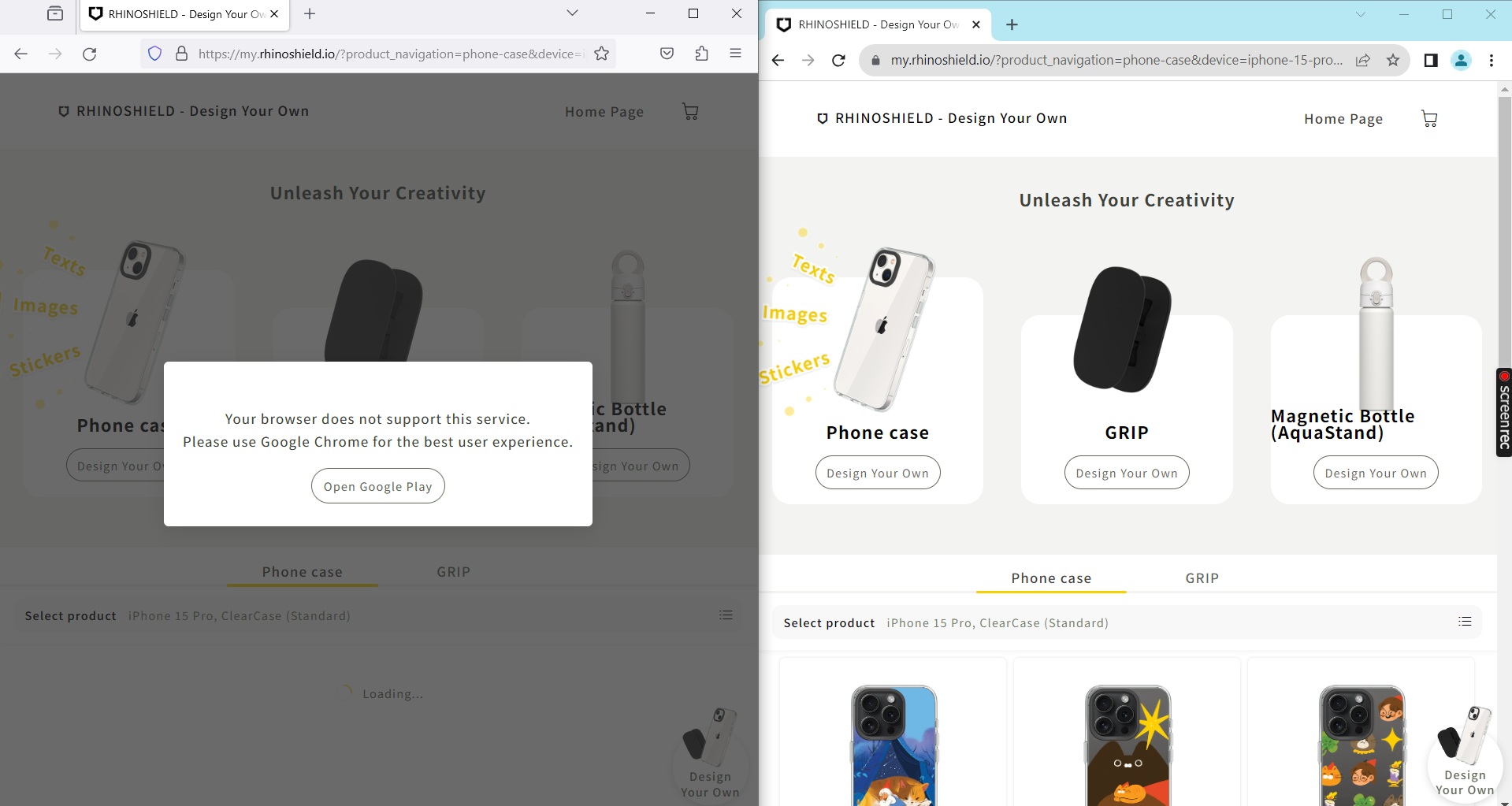Image resolution: width=1512 pixels, height=806 pixels.
Task: Click the shopping cart in the Firefox window
Action: (x=690, y=111)
